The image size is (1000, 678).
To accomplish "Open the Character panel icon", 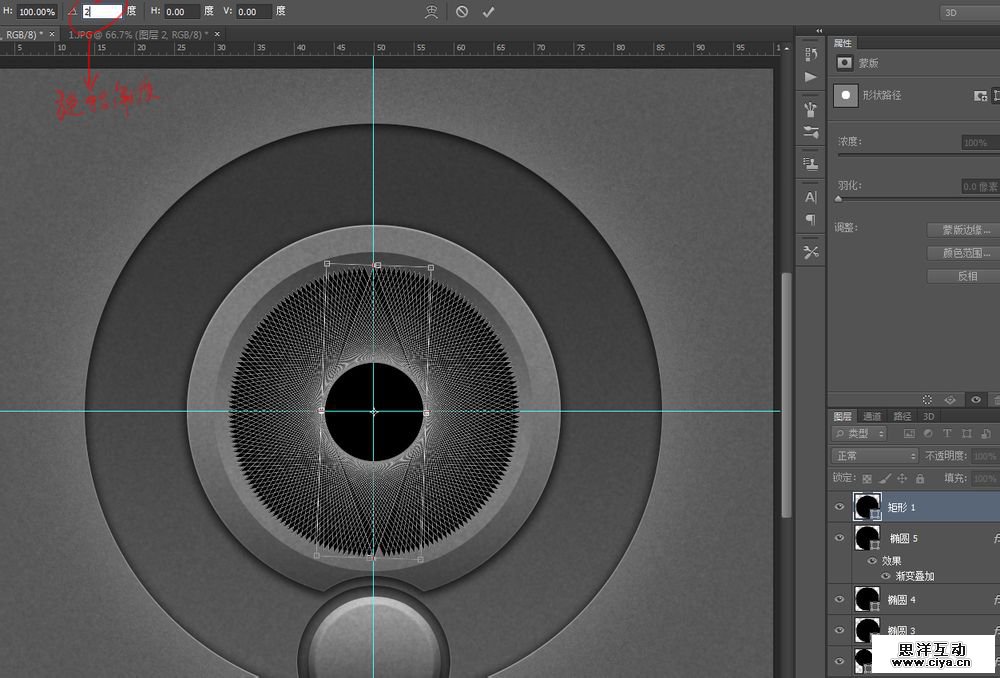I will (811, 197).
